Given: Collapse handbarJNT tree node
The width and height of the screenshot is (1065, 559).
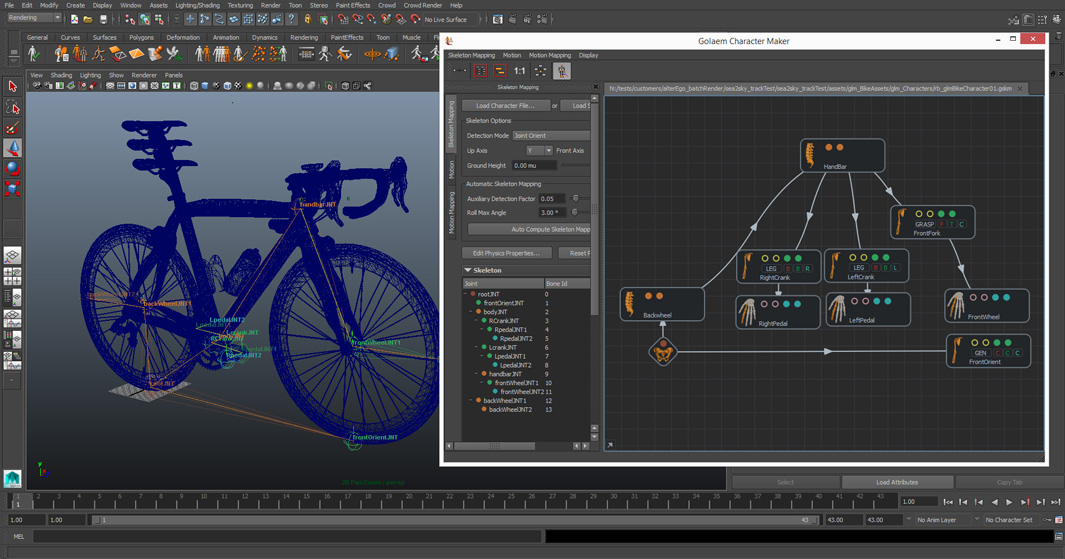Looking at the screenshot, I should coord(477,374).
